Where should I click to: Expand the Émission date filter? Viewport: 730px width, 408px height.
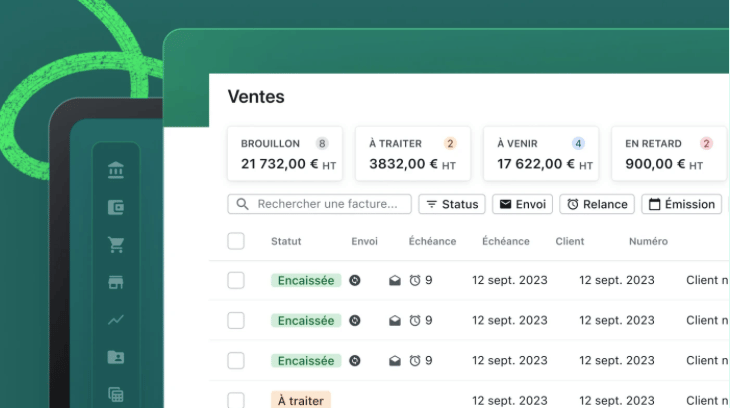682,204
